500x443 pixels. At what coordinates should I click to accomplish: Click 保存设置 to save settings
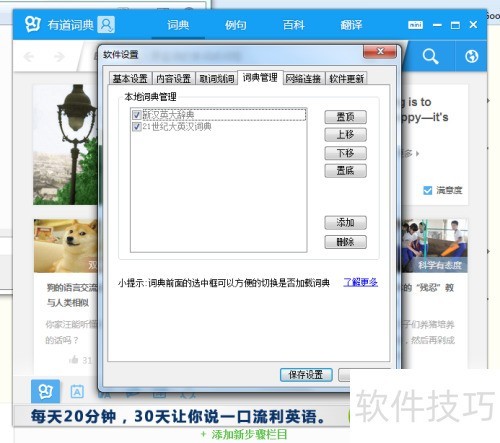[x=306, y=375]
